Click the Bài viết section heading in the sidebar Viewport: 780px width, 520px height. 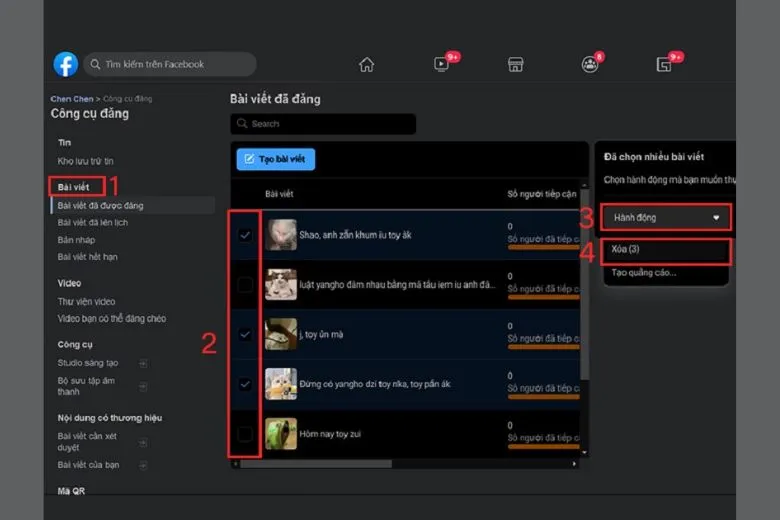coord(73,187)
